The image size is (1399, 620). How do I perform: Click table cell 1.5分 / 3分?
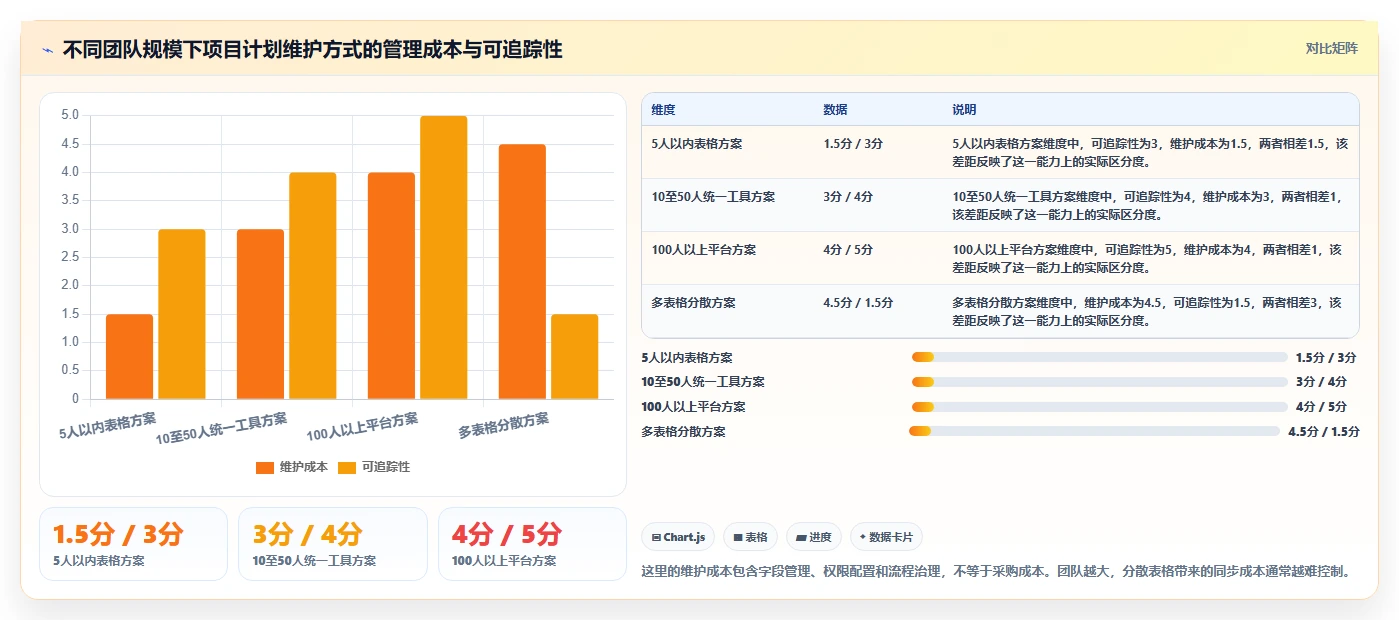pyautogui.click(x=853, y=144)
